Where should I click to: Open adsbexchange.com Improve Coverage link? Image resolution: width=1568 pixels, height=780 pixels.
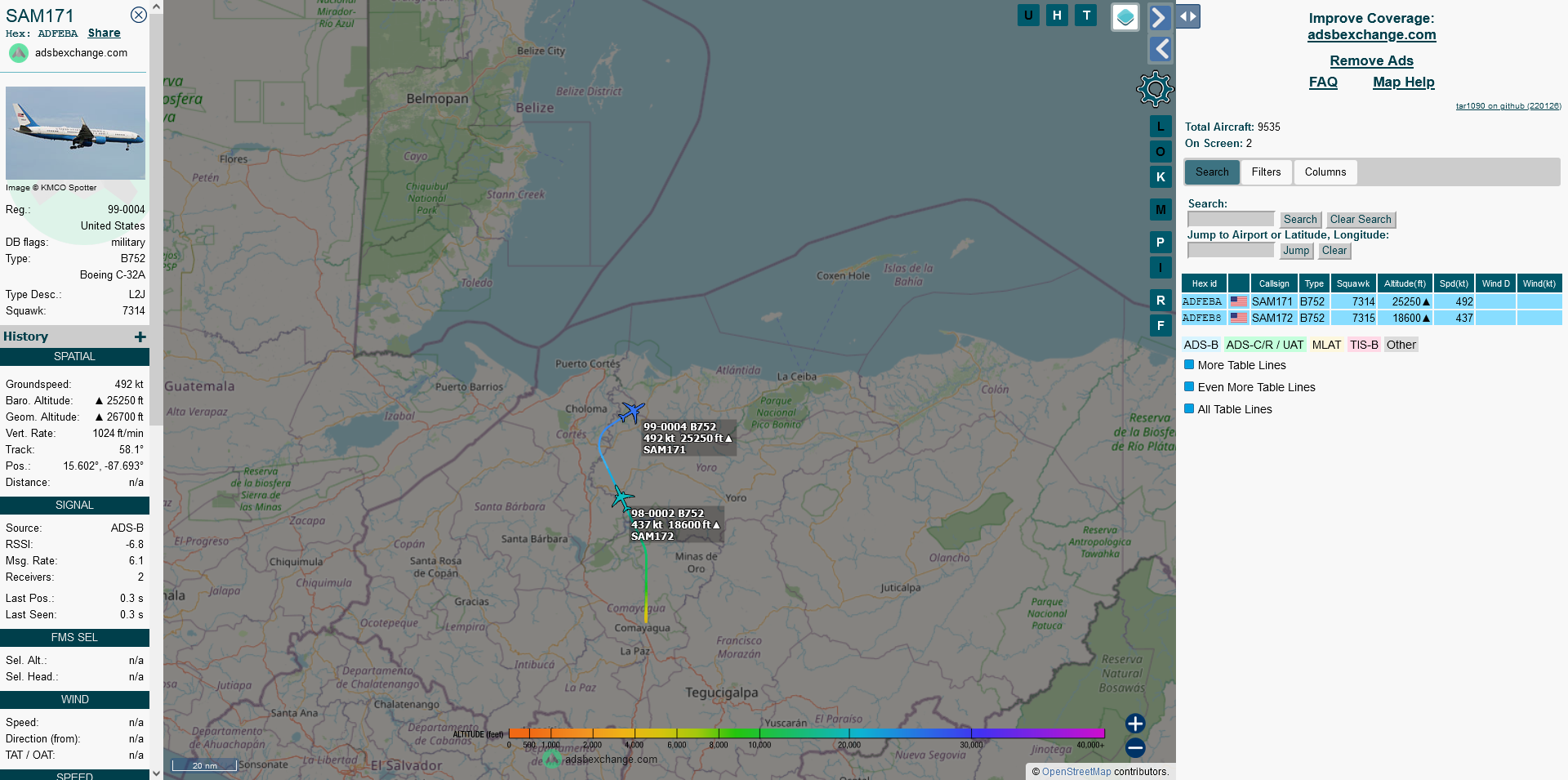point(1371,34)
